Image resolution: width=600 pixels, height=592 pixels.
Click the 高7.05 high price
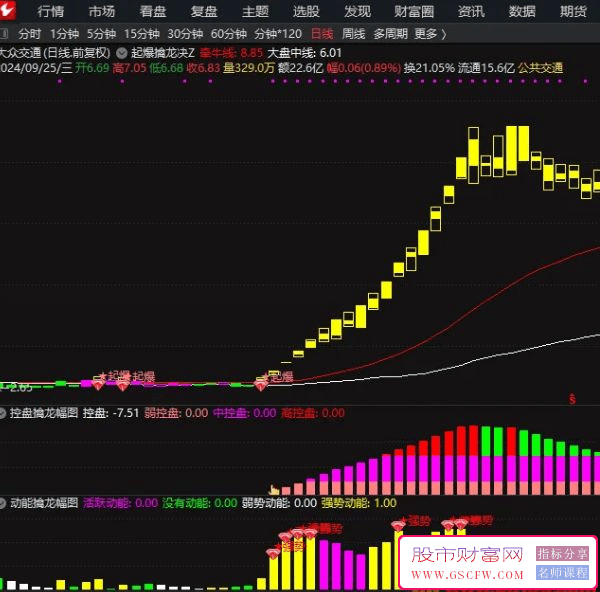[x=129, y=68]
